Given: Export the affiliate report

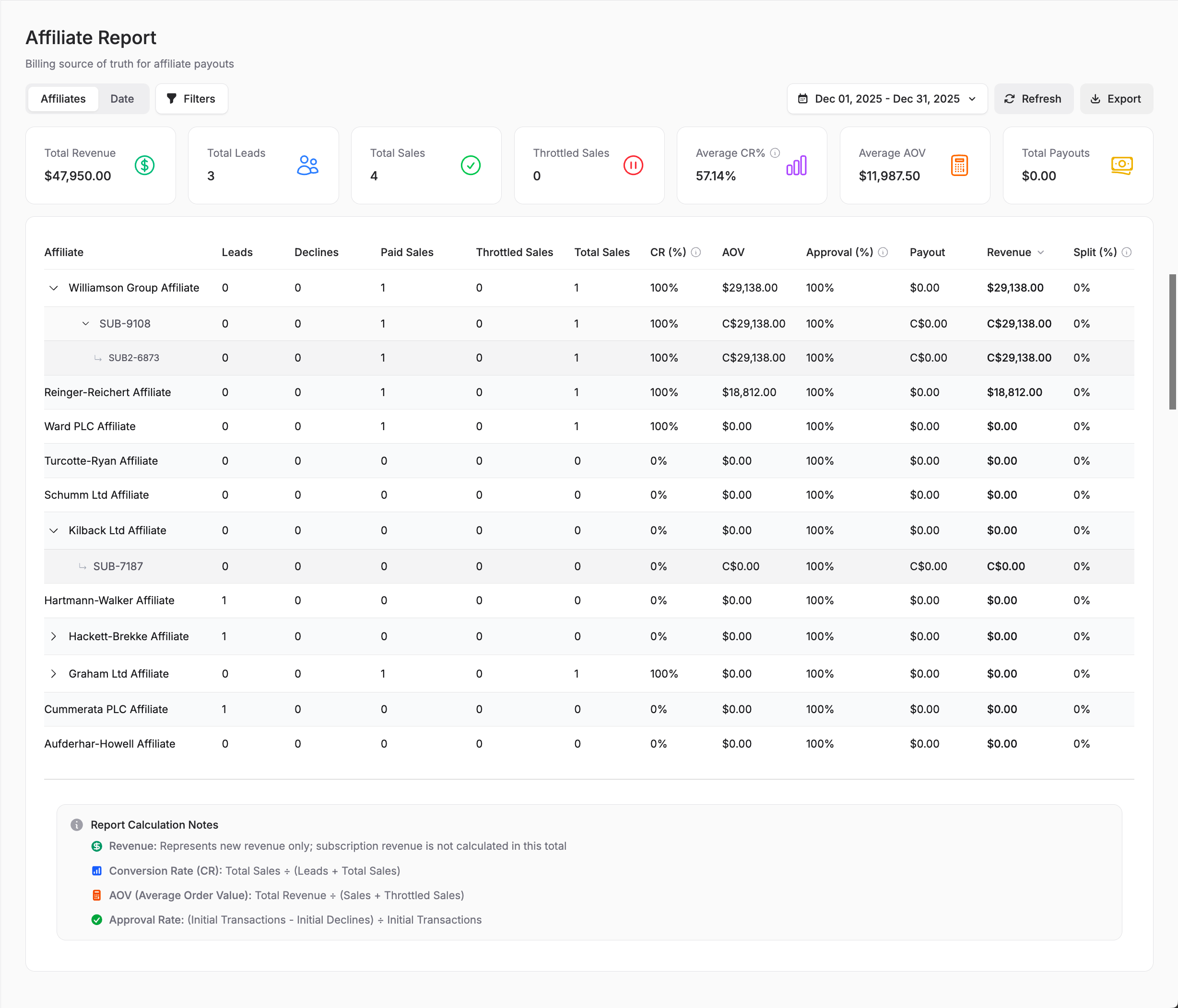Looking at the screenshot, I should [x=1116, y=99].
